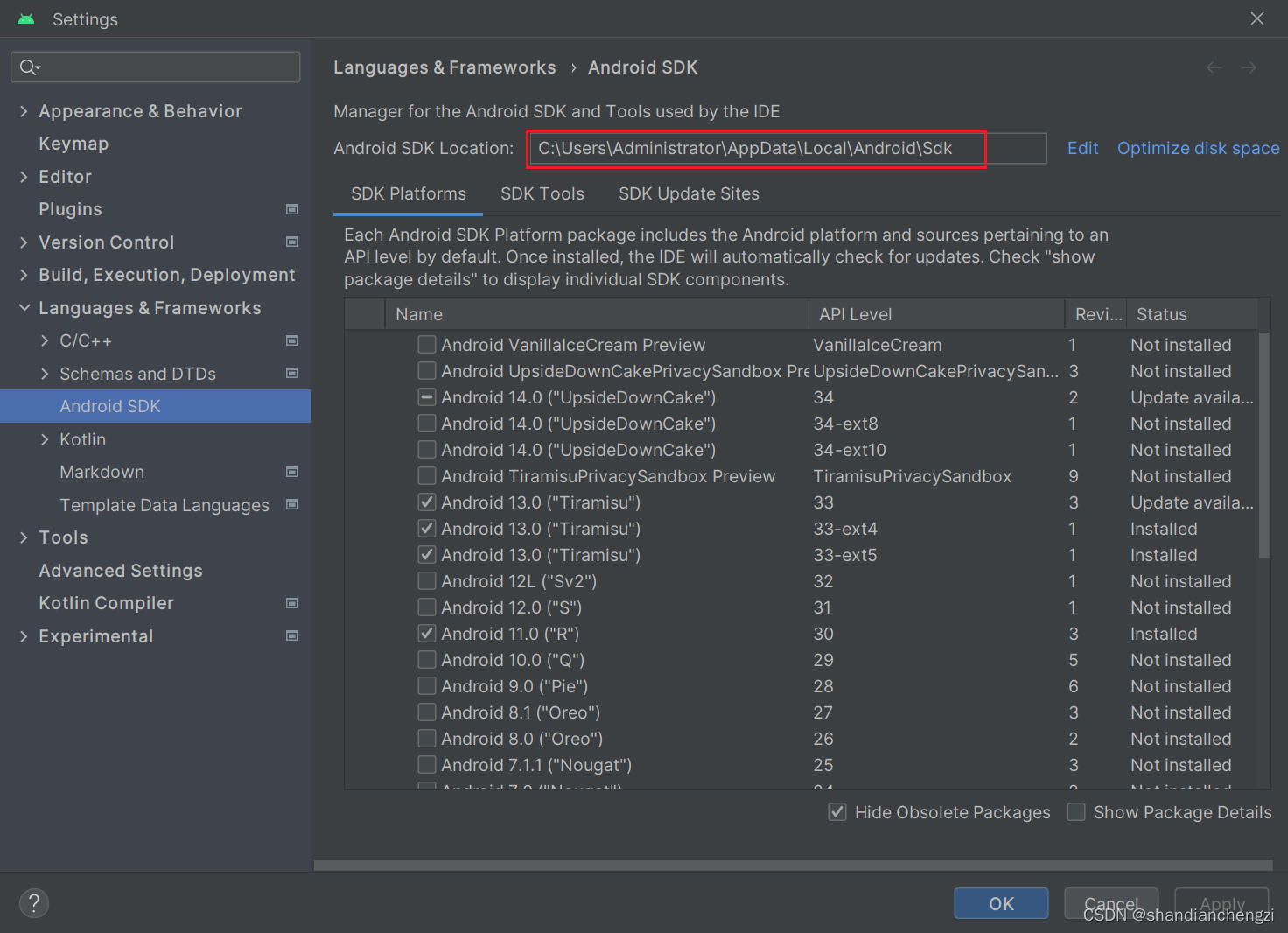The image size is (1288, 933).
Task: Expand the Experimental section
Action: (x=24, y=636)
